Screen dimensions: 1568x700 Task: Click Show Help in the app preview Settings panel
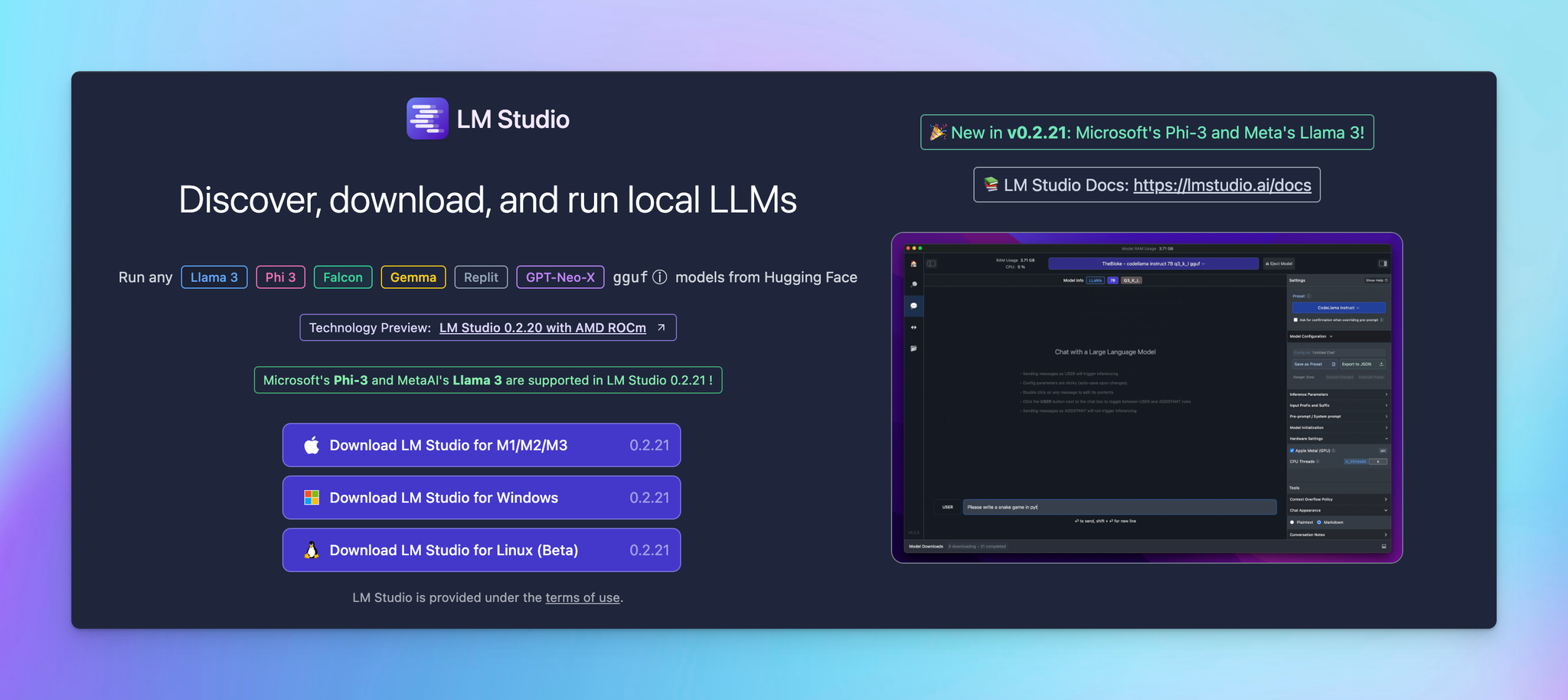1377,280
